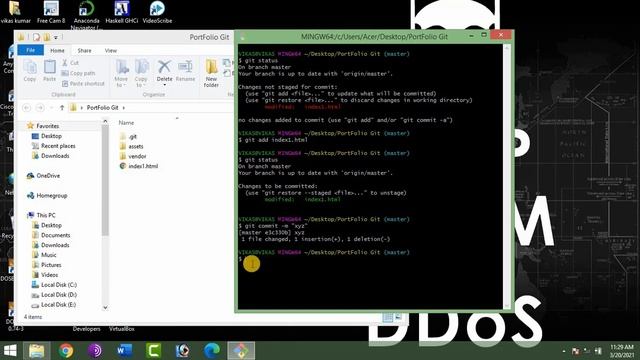This screenshot has height=360, width=640.
Task: Open the Delete dropdown arrow
Action: click(164, 85)
